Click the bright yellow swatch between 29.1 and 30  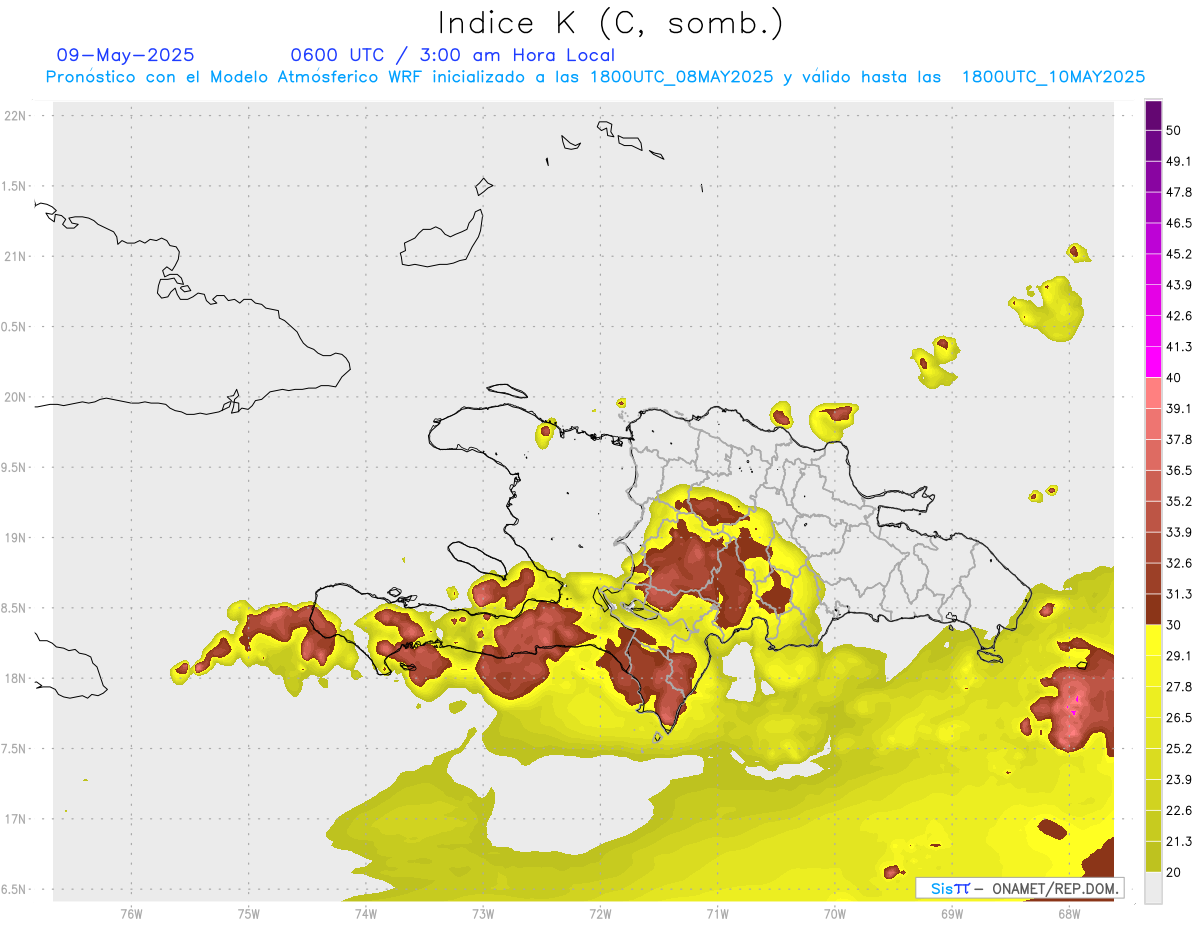(1153, 640)
